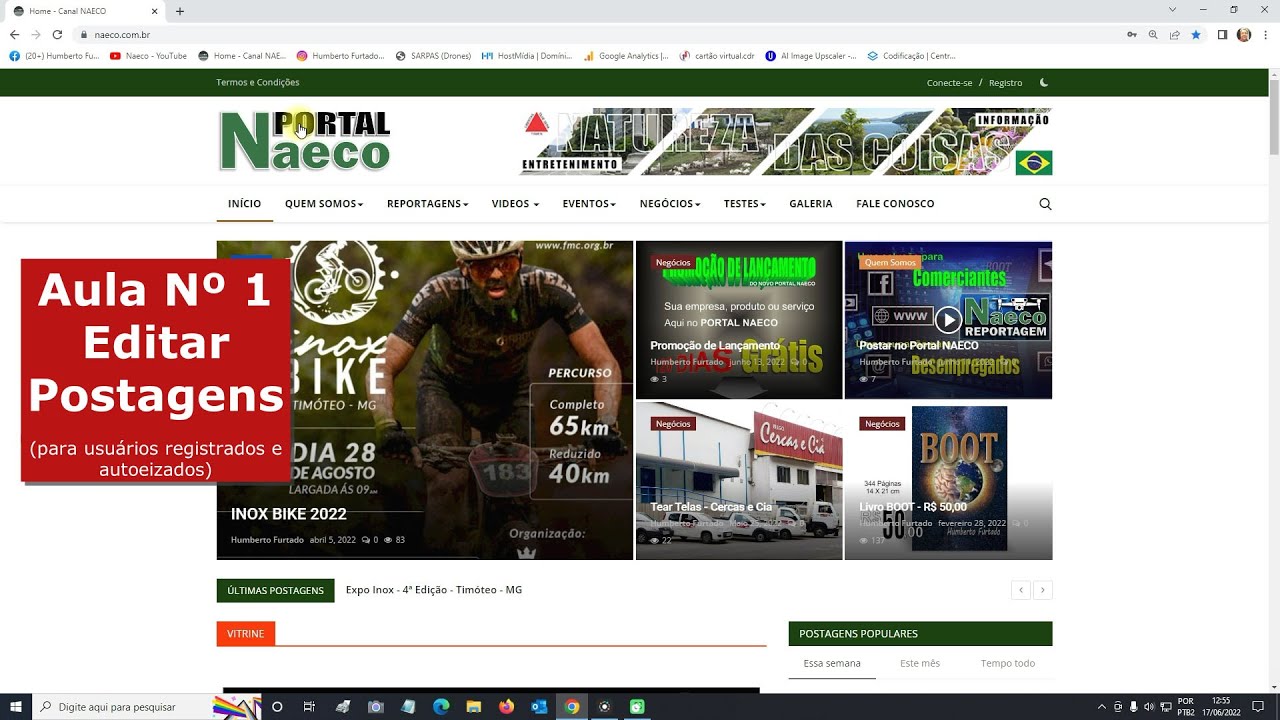The height and width of the screenshot is (720, 1280).
Task: Go to the Início menu item
Action: tap(244, 204)
